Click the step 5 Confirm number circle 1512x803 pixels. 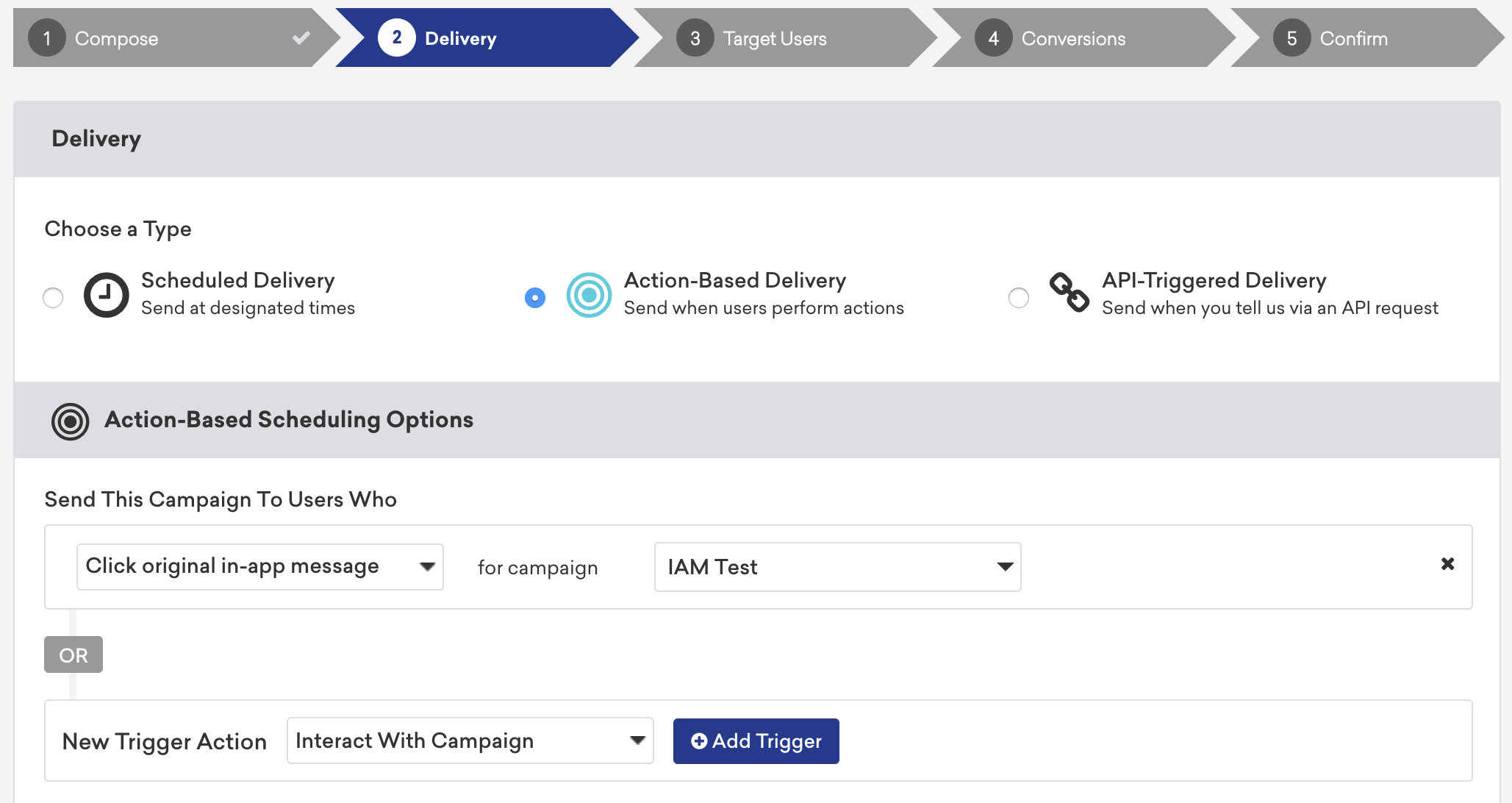[x=1291, y=38]
